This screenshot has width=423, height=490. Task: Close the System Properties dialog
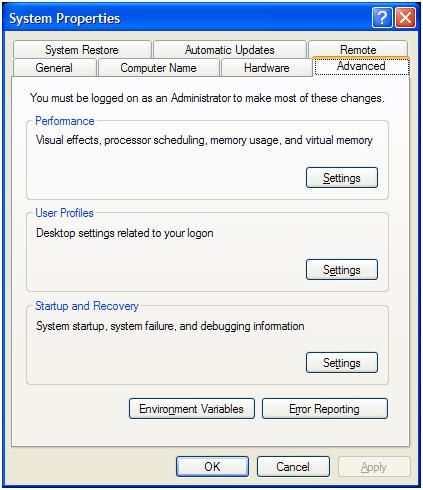click(x=405, y=17)
